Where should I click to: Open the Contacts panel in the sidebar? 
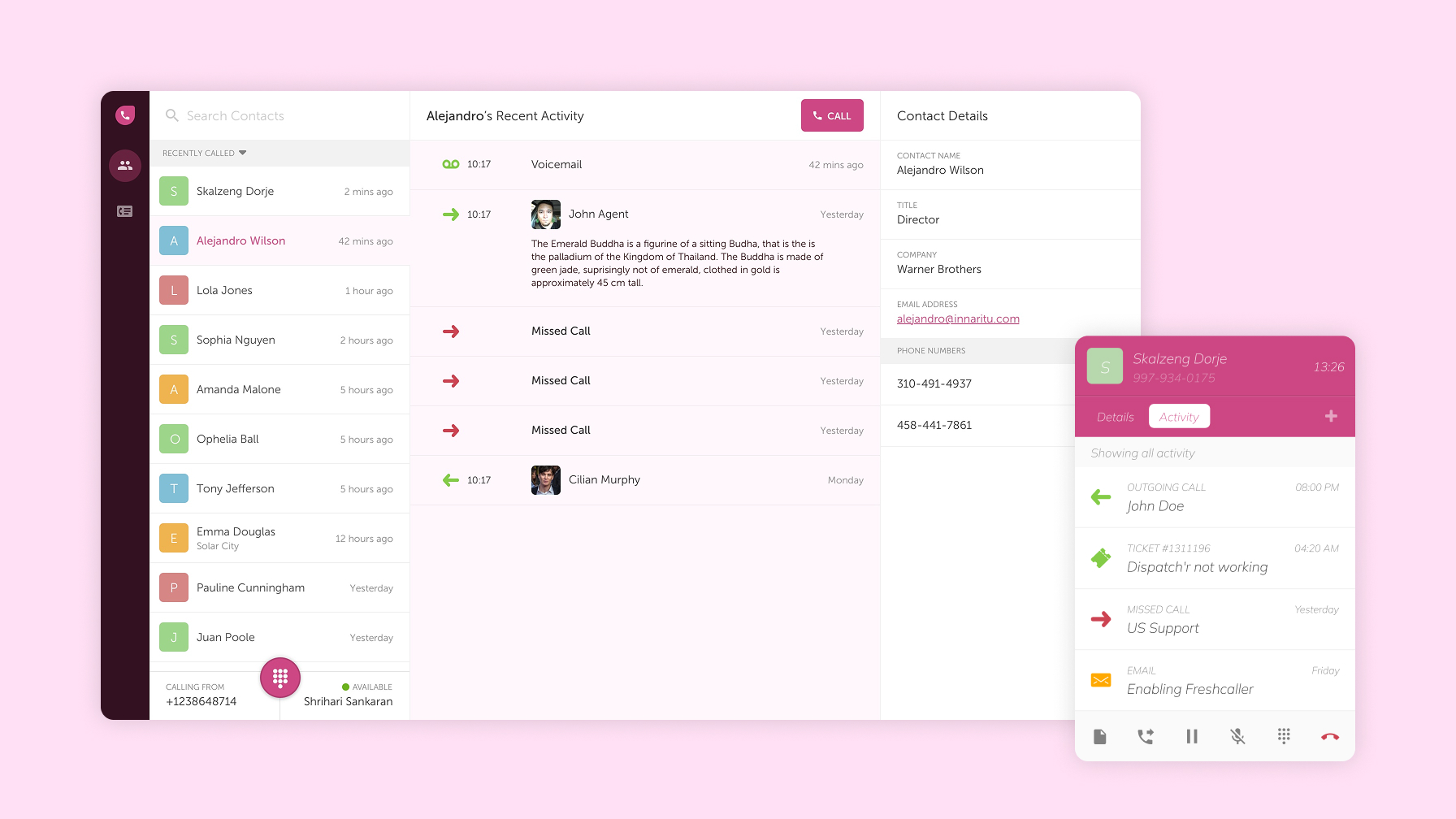[125, 166]
